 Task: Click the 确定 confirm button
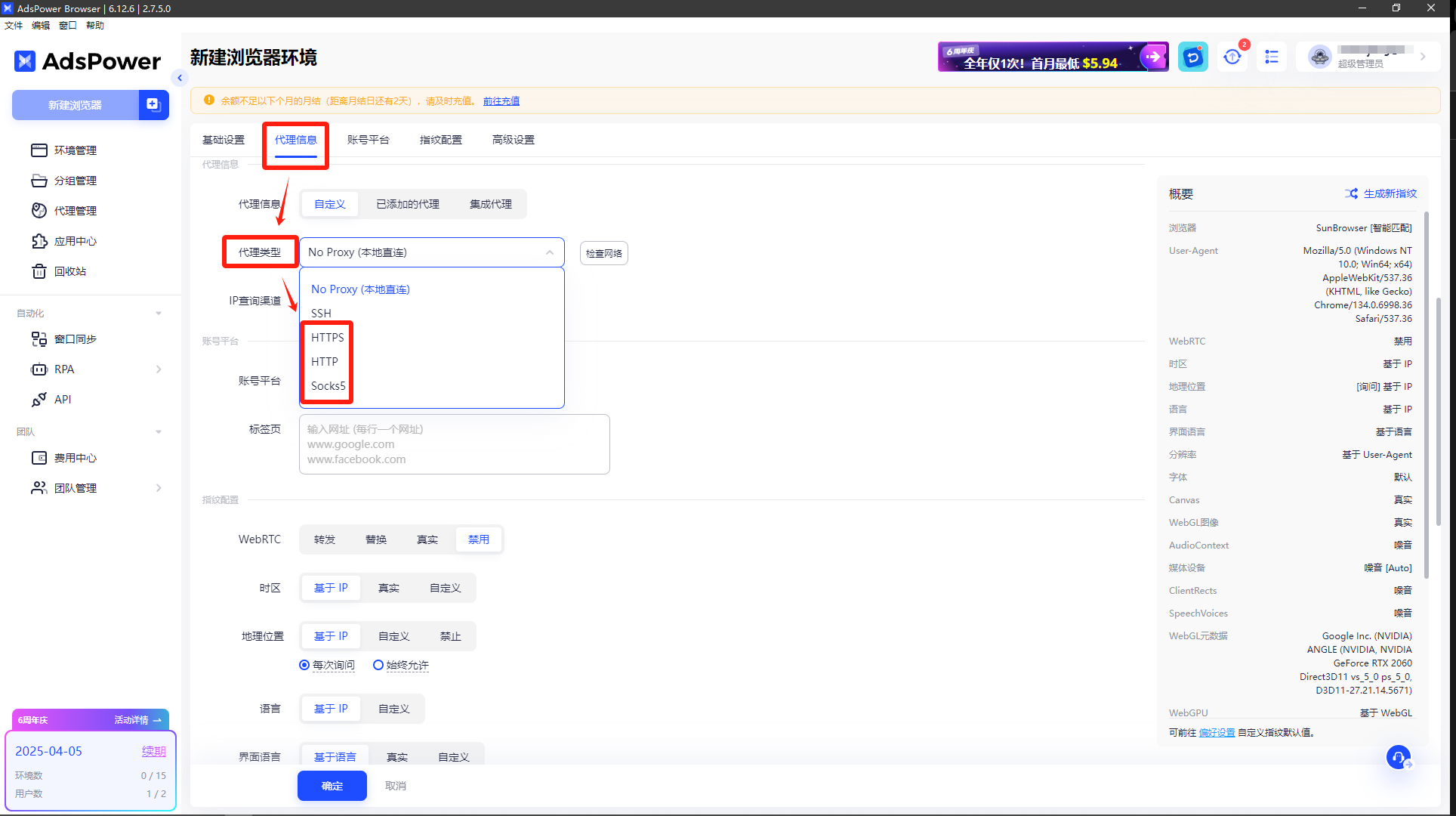[332, 786]
